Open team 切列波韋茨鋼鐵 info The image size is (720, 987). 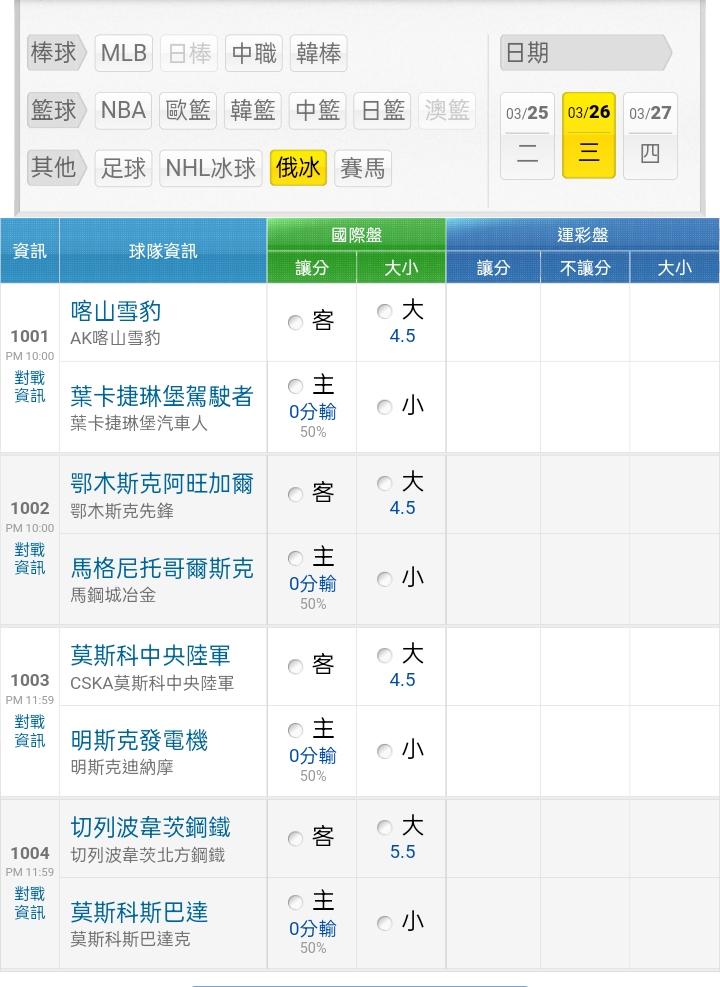(x=150, y=827)
